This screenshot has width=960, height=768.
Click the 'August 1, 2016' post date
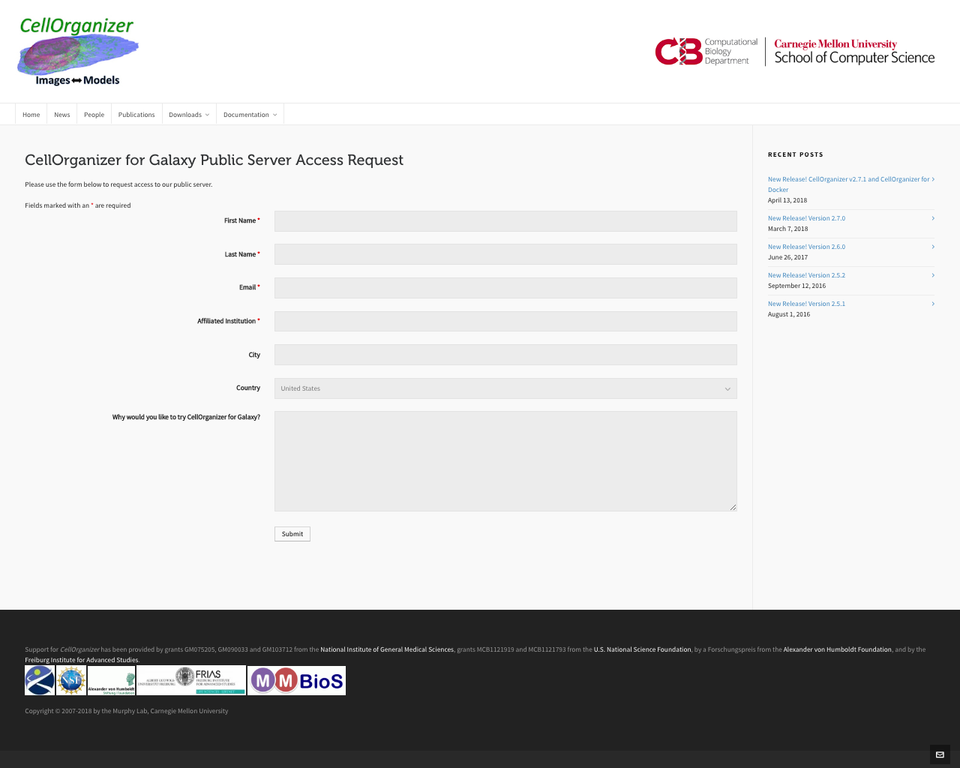[789, 314]
